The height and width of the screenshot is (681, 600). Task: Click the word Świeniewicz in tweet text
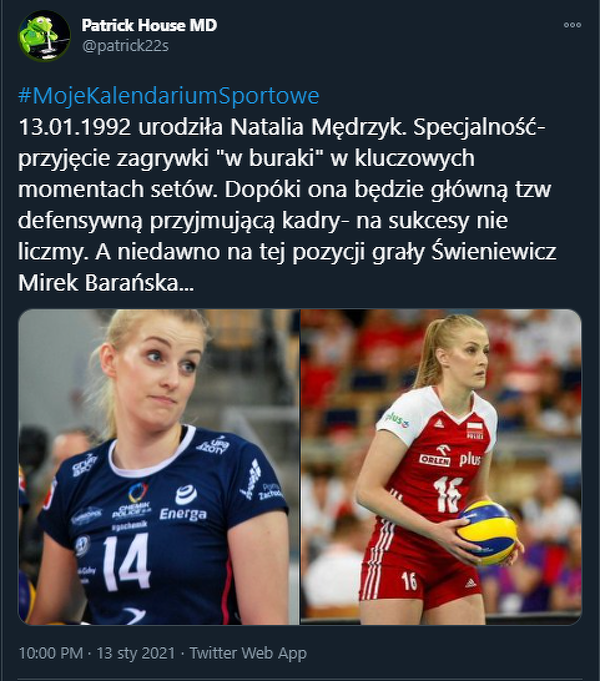494,252
